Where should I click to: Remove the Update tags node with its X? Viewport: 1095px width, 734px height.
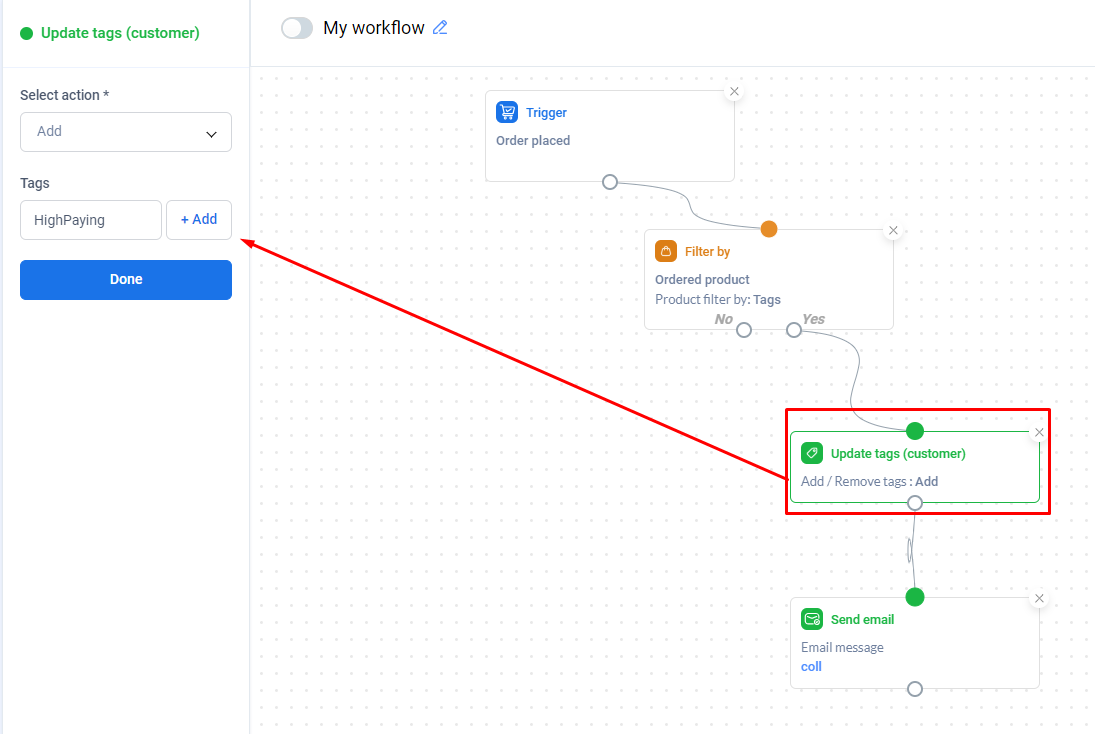(x=1039, y=432)
